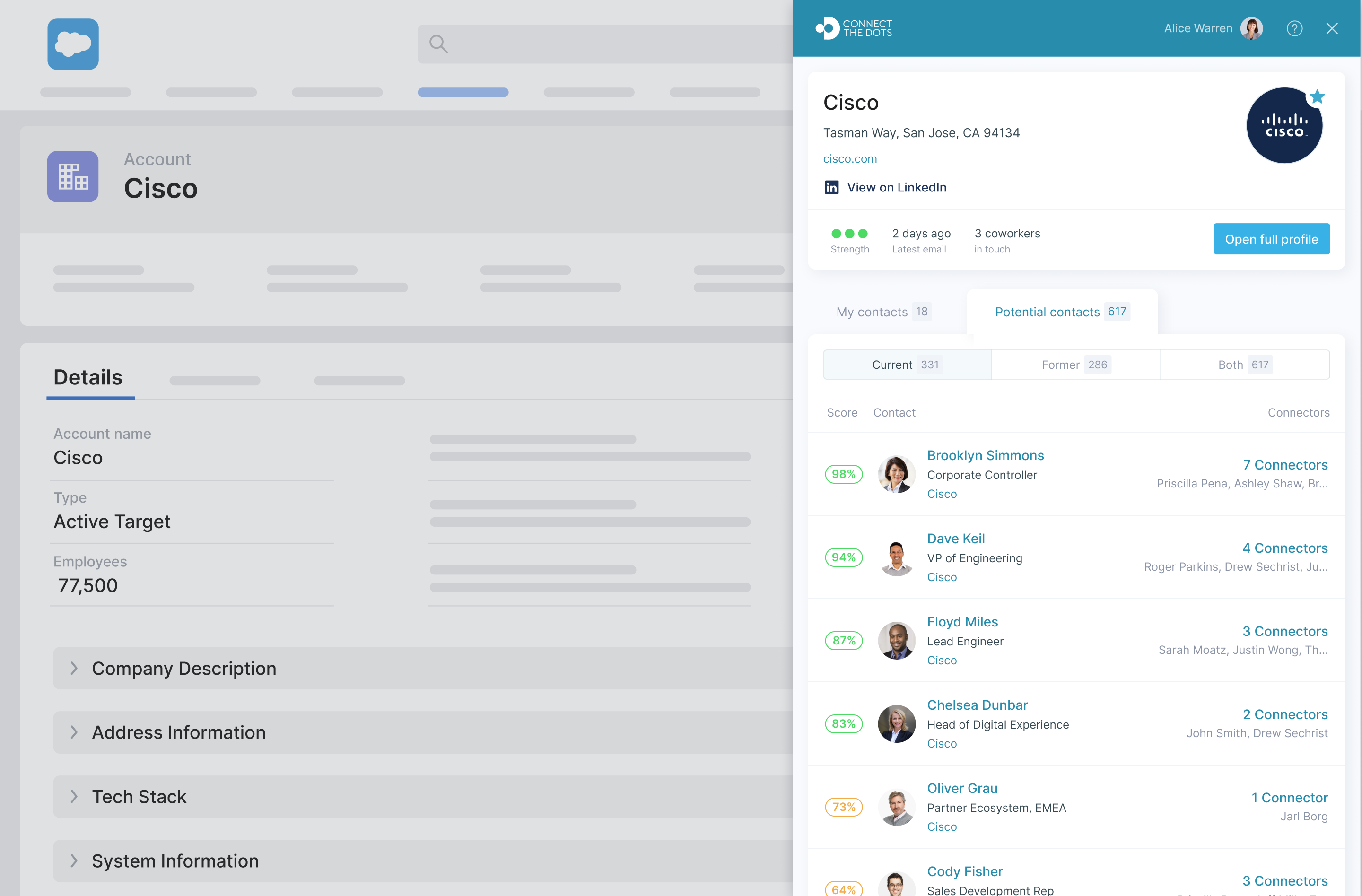This screenshot has width=1362, height=896.
Task: Click the Salesforce cloud logo icon
Action: 73,44
